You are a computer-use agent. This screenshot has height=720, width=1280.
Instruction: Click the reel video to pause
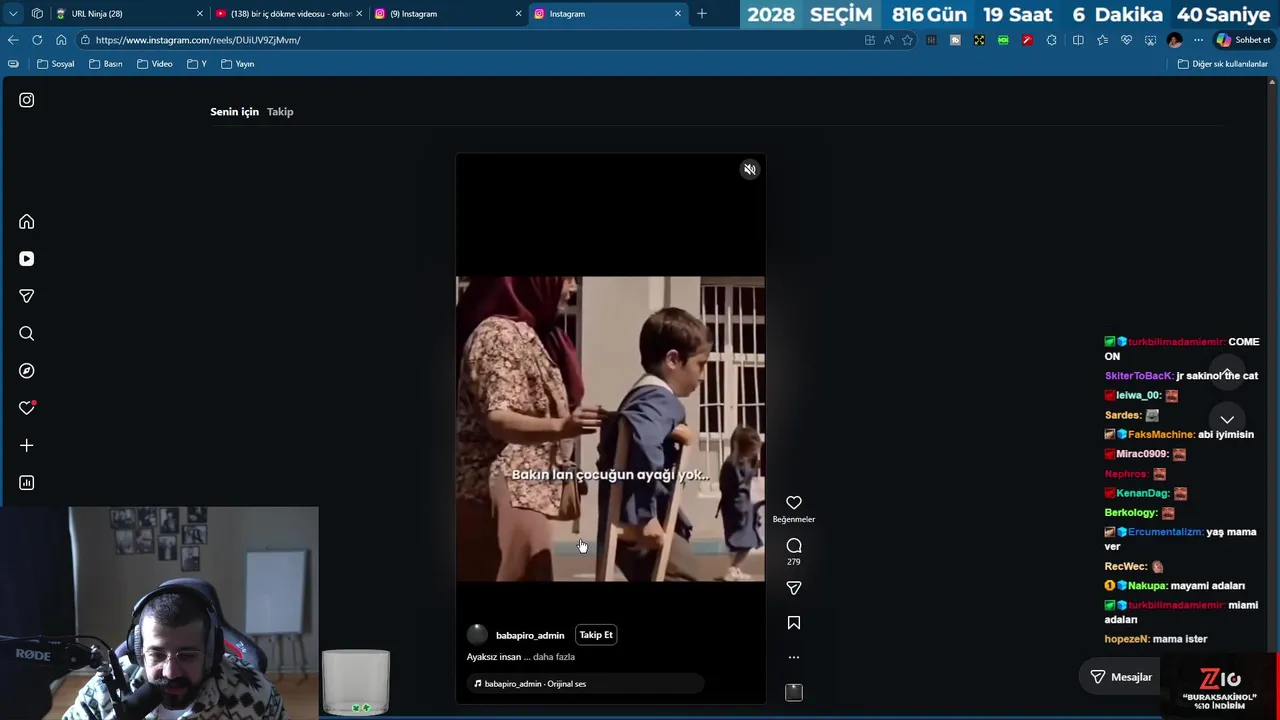click(610, 429)
